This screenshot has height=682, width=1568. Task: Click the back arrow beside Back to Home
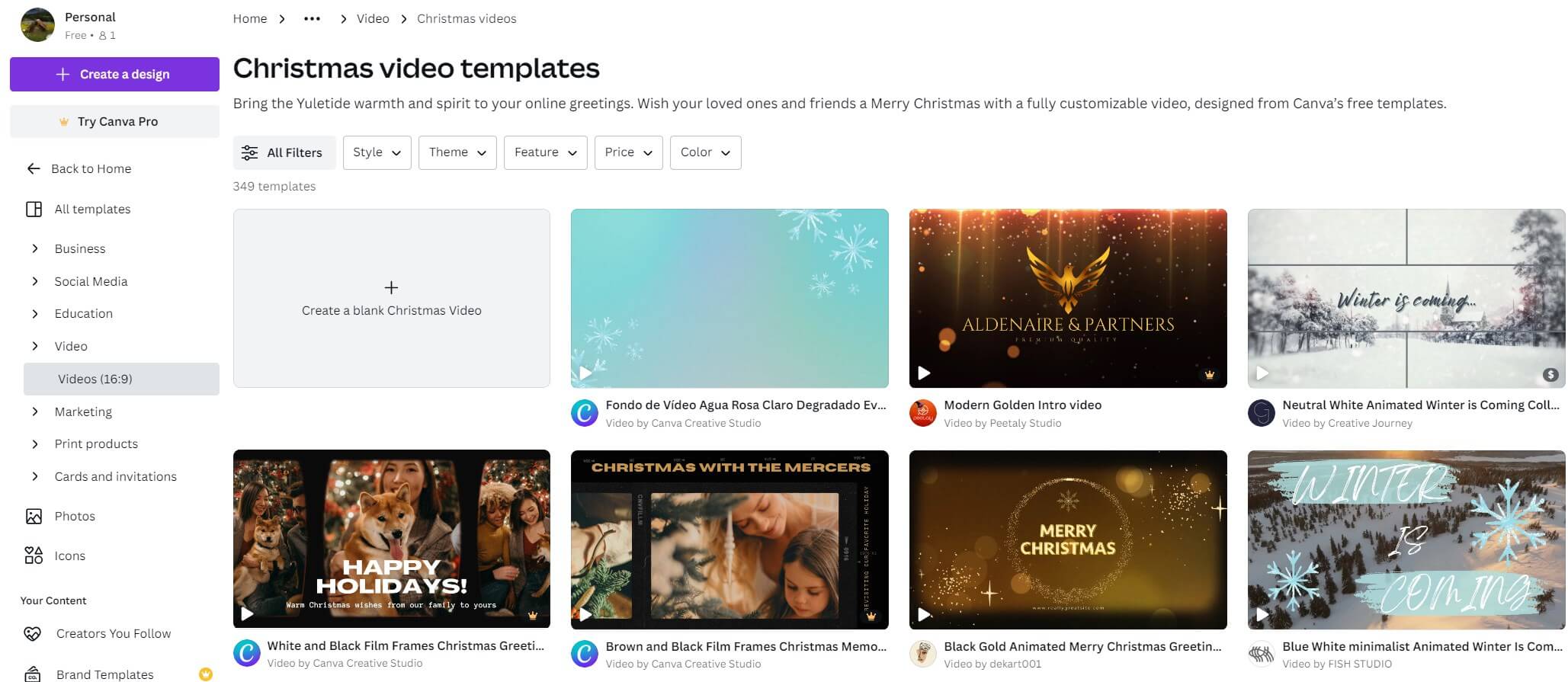pyautogui.click(x=34, y=168)
